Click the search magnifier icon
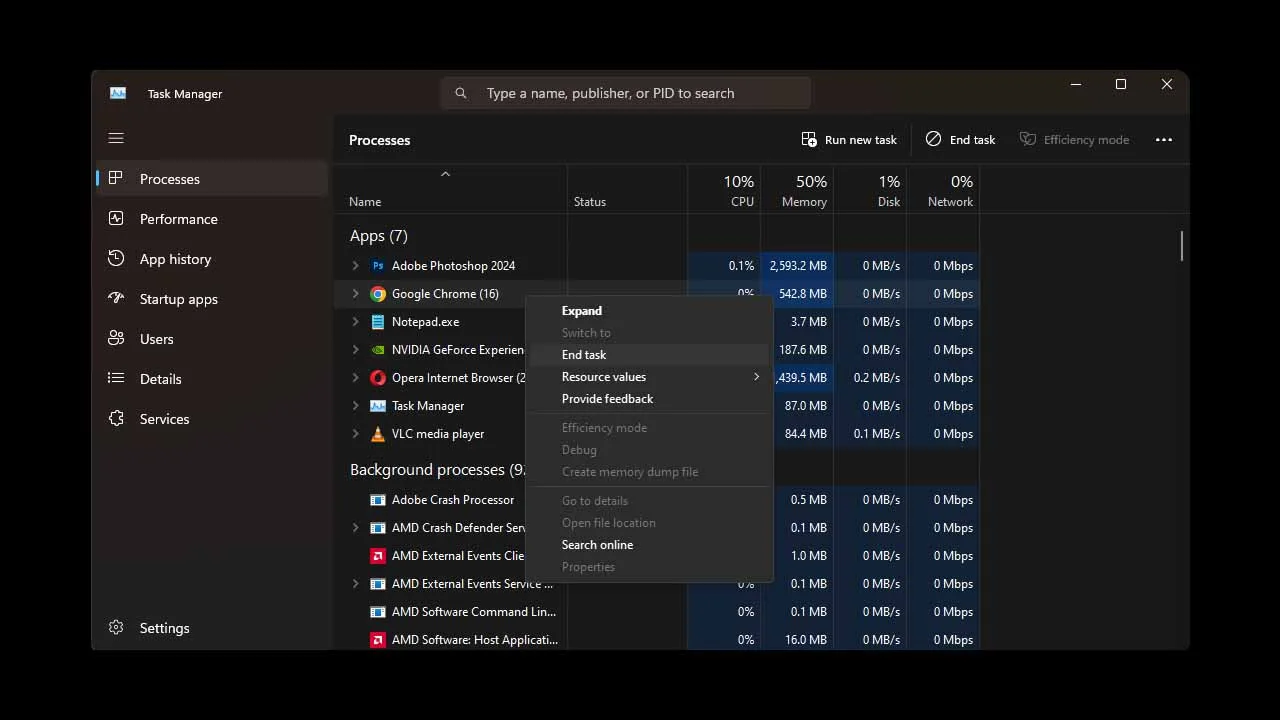Screen dimensions: 1280x720 coord(461,93)
